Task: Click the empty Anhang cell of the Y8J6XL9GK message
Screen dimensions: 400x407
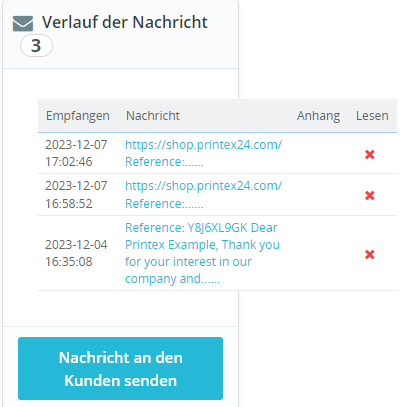Action: 318,253
